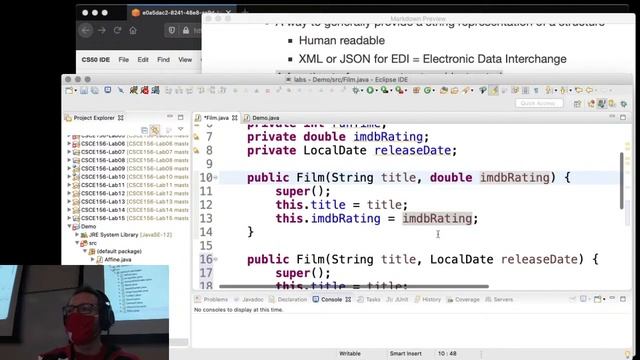
Task: Click the browser forward arrow
Action: click(x=102, y=30)
